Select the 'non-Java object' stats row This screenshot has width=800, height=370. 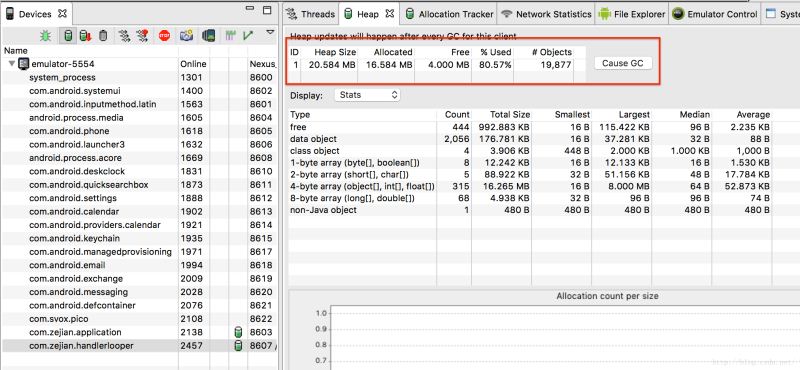[x=544, y=210]
